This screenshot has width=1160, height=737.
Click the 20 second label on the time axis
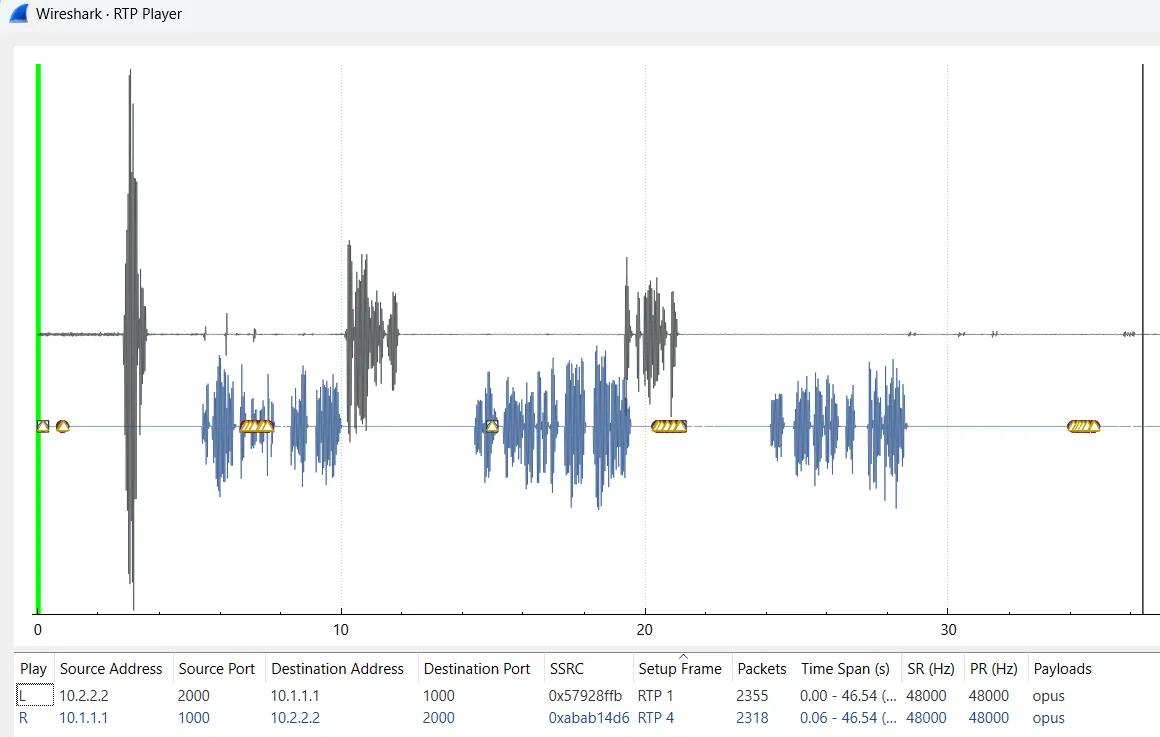[645, 630]
